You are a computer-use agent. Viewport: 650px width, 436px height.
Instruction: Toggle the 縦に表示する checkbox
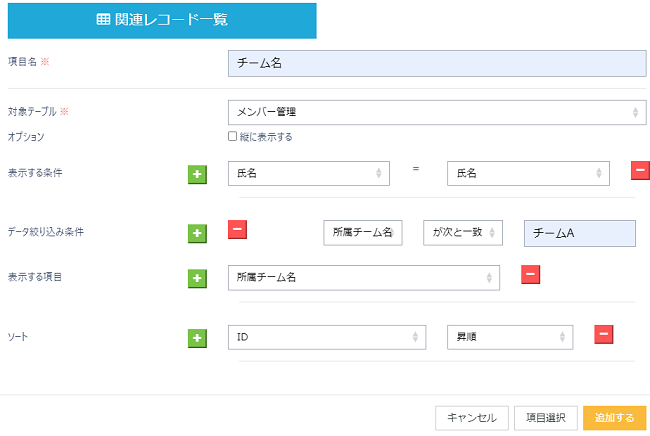click(233, 137)
